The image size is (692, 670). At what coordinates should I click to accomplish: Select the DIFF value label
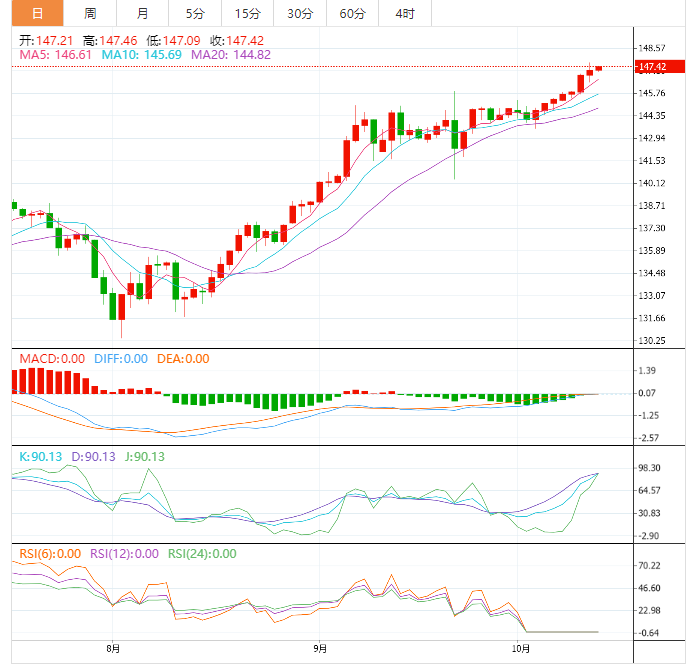click(x=121, y=358)
